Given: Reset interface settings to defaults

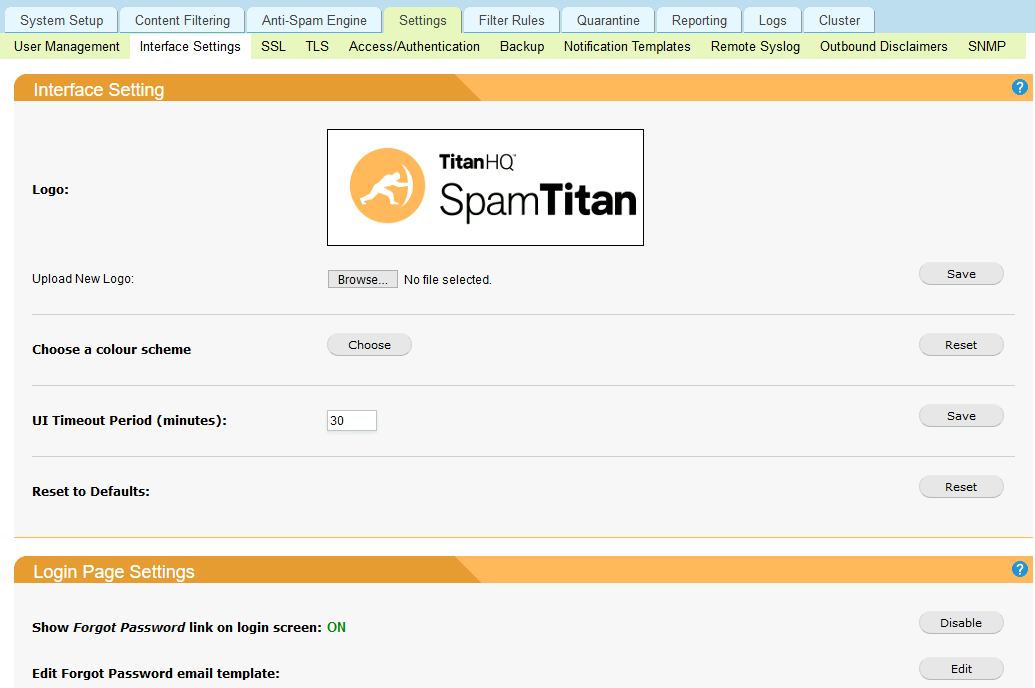Looking at the screenshot, I should coord(961,487).
